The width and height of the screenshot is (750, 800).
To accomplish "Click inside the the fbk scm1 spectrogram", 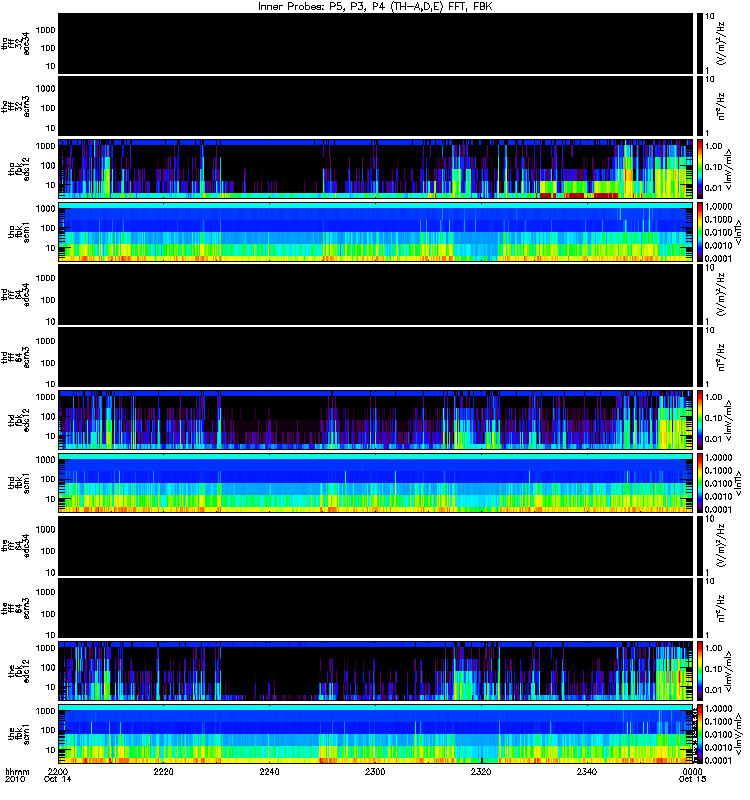I will tap(376, 734).
